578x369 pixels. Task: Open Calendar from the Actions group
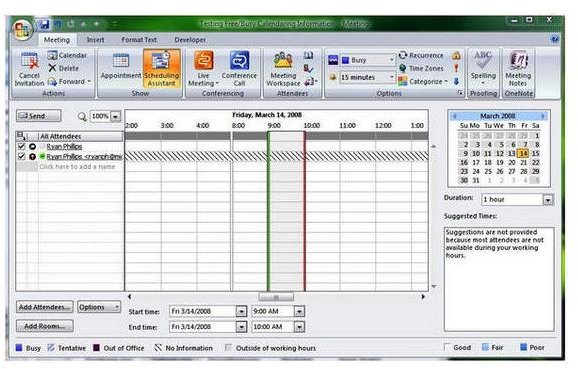pyautogui.click(x=67, y=55)
